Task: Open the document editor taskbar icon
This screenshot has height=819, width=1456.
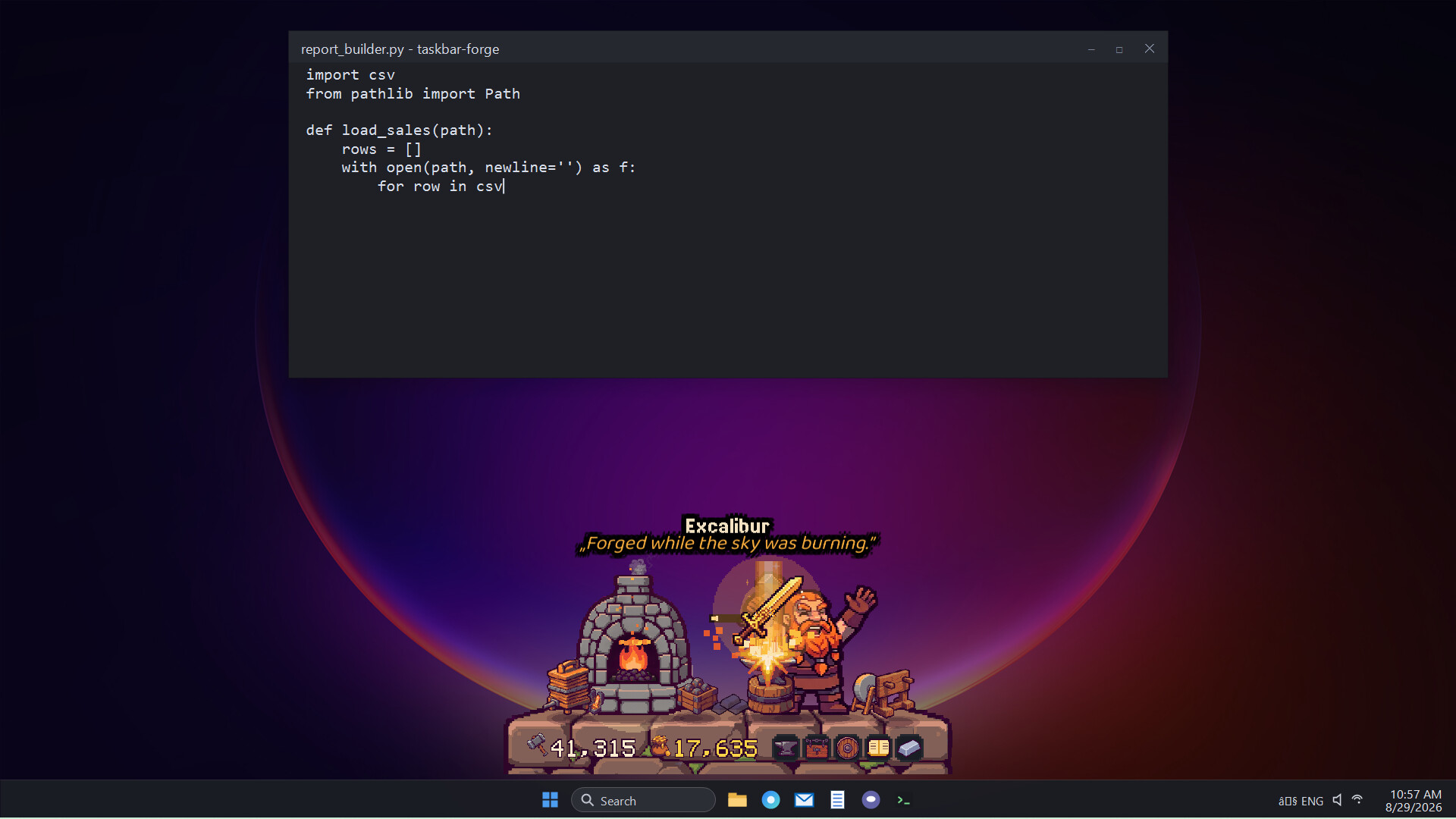Action: 837,800
